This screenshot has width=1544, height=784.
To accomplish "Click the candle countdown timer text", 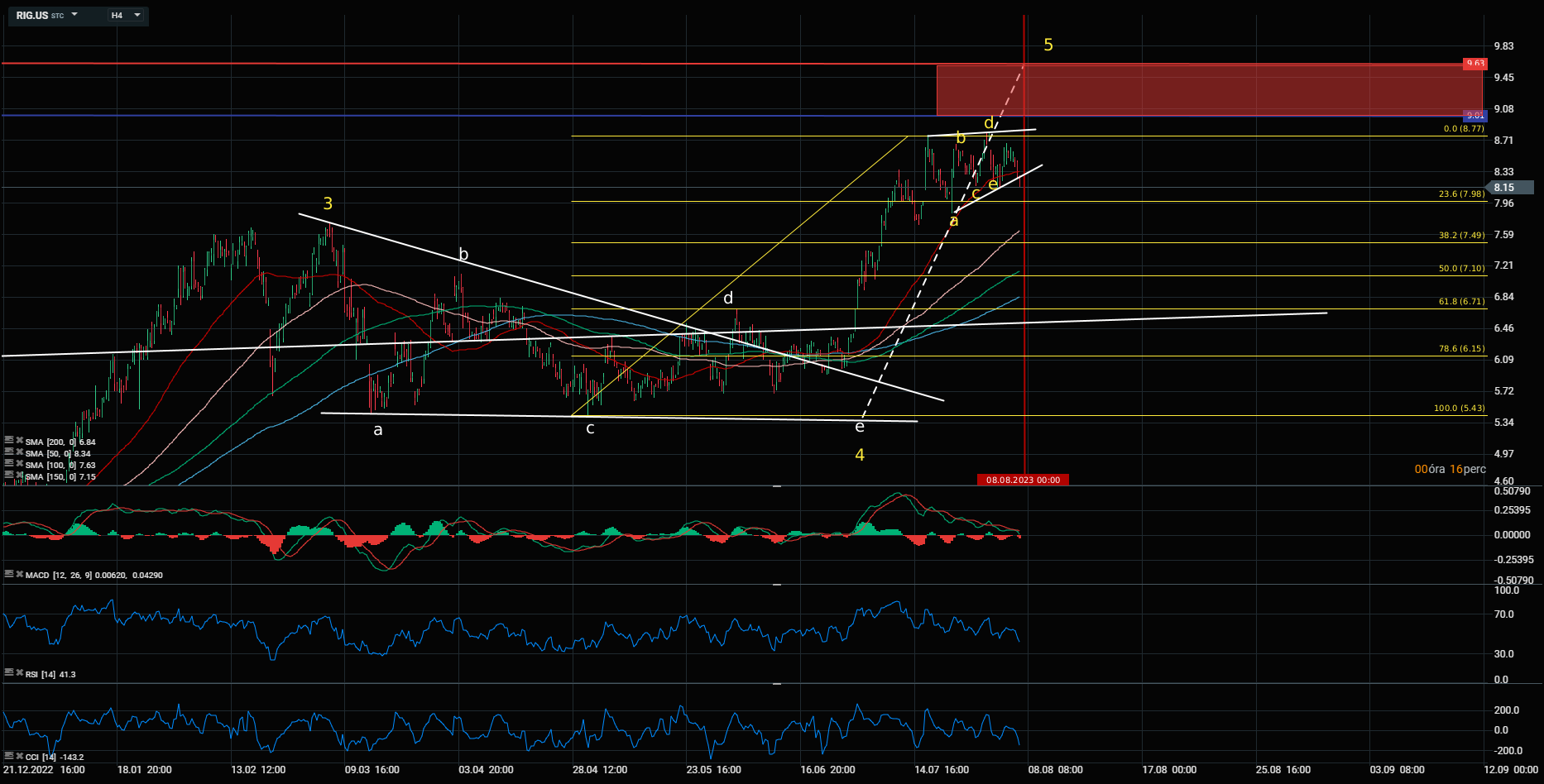I will (x=1450, y=469).
